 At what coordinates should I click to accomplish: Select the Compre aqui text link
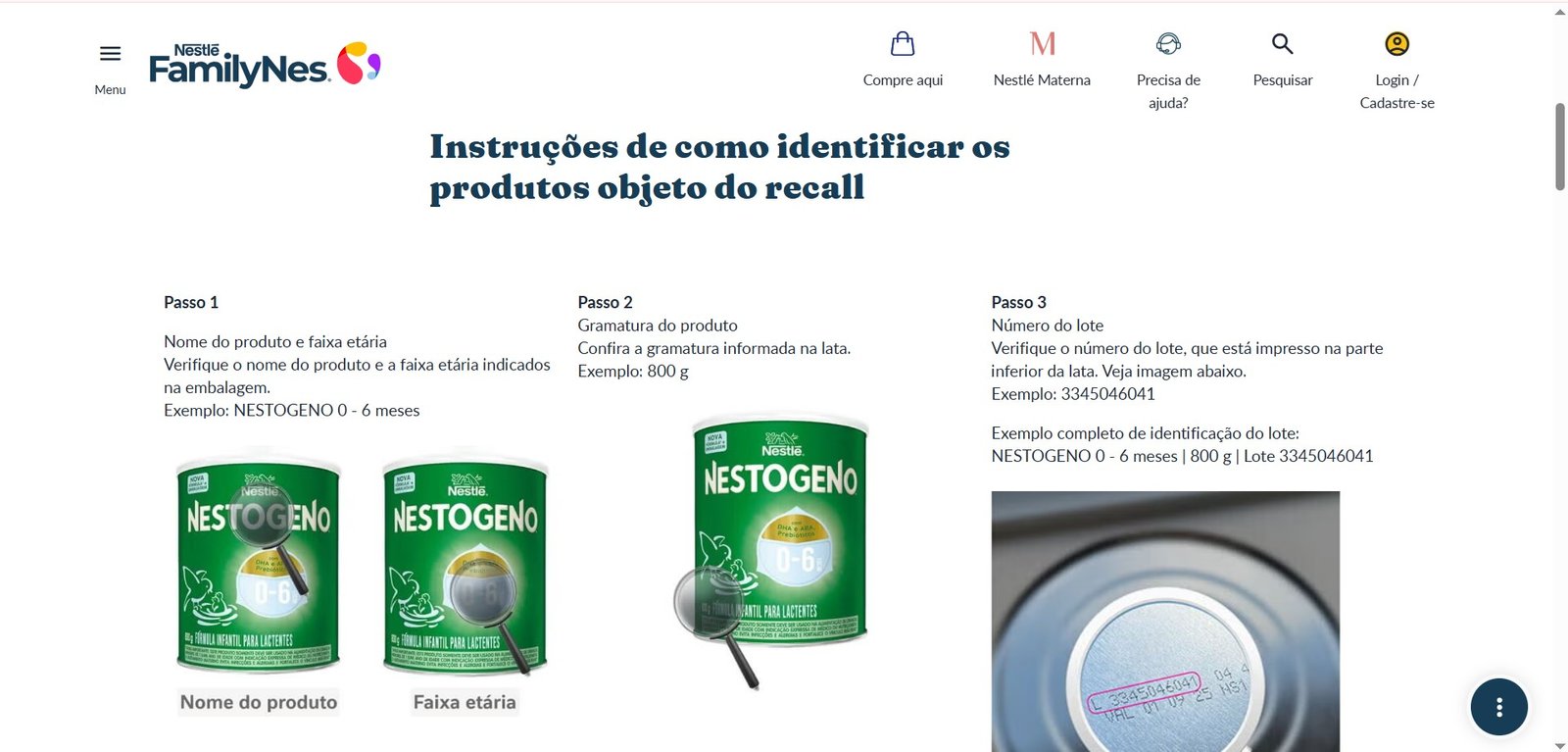[903, 80]
